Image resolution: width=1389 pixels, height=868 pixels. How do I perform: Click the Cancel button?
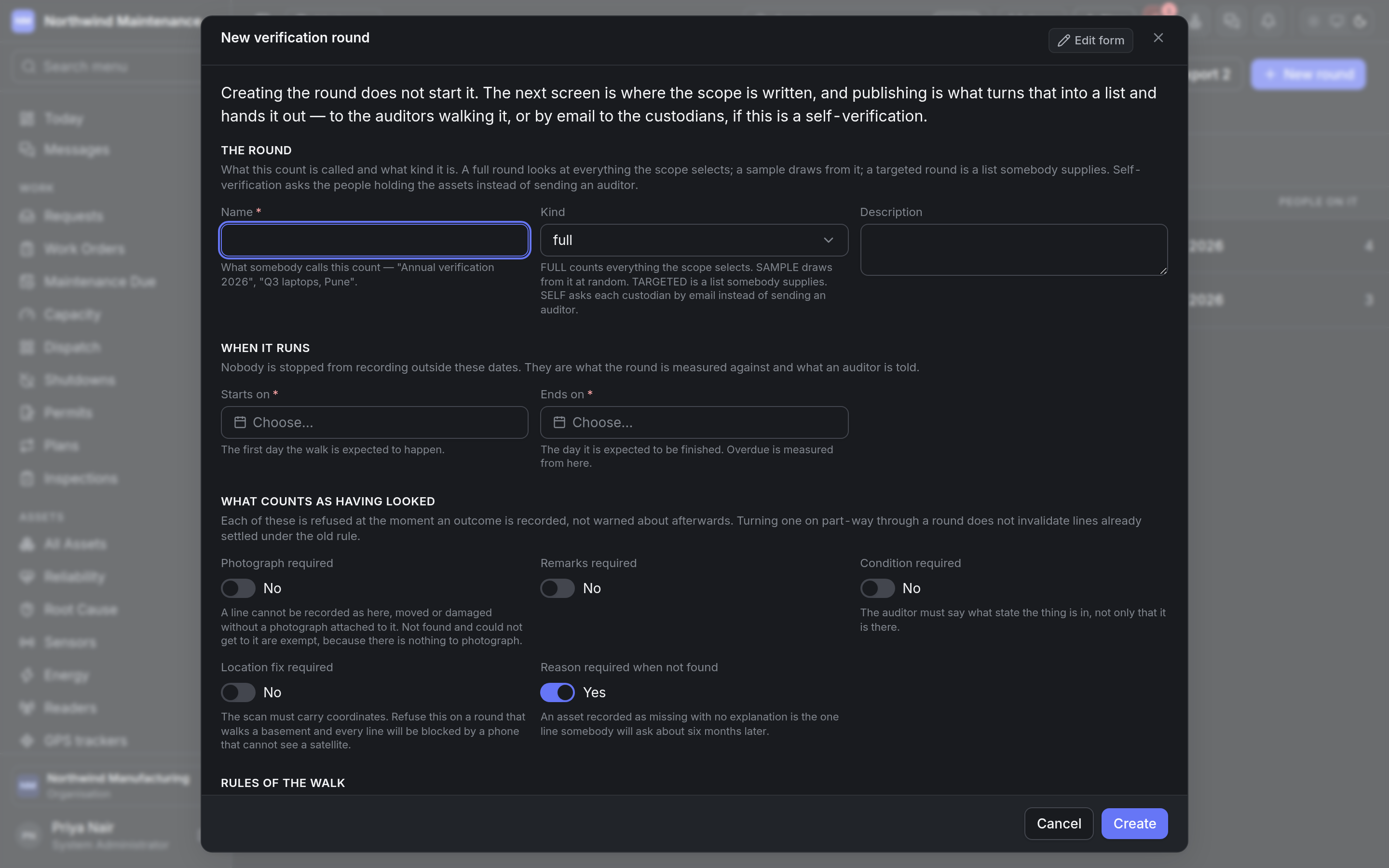1059,824
